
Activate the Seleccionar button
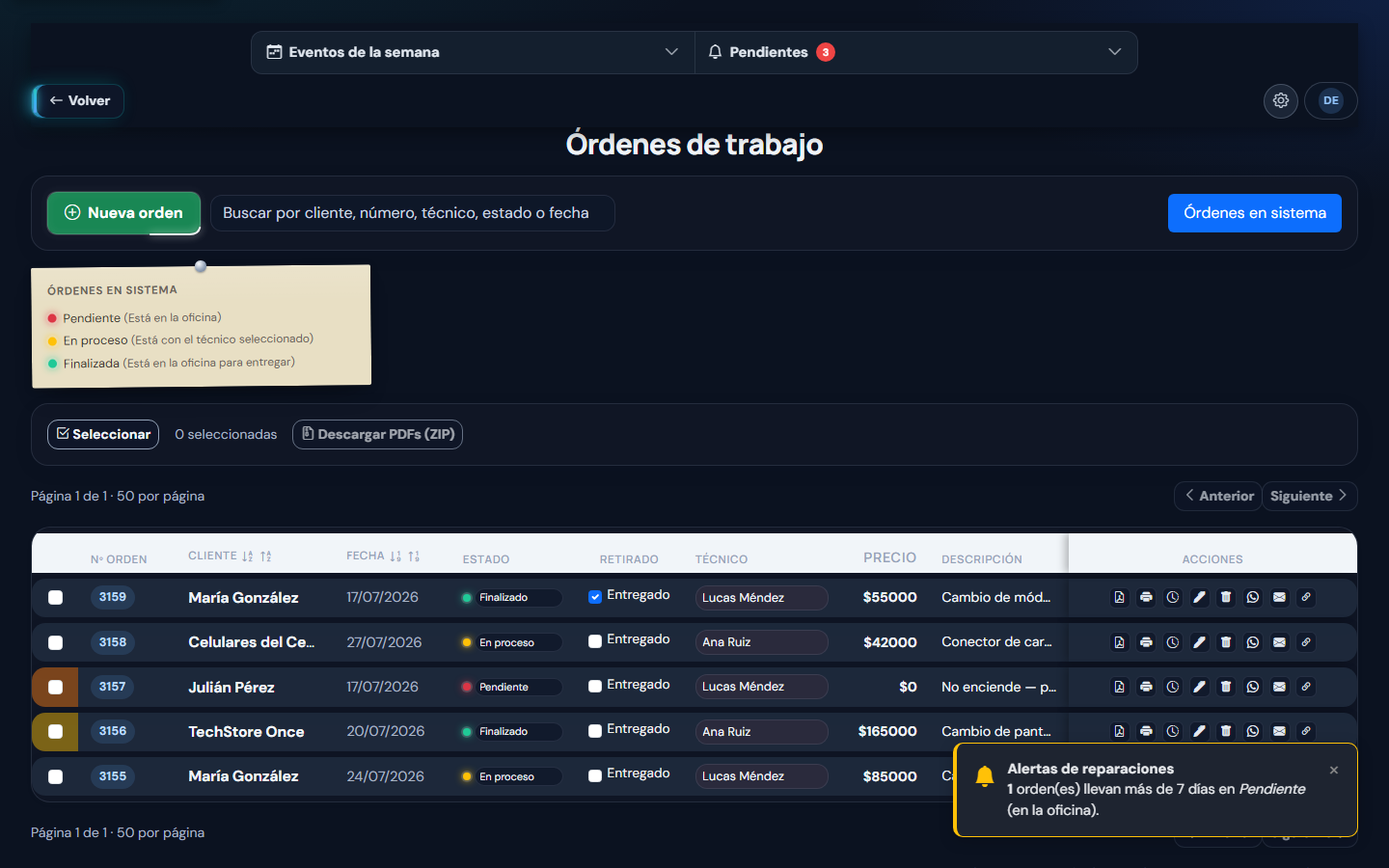point(103,434)
